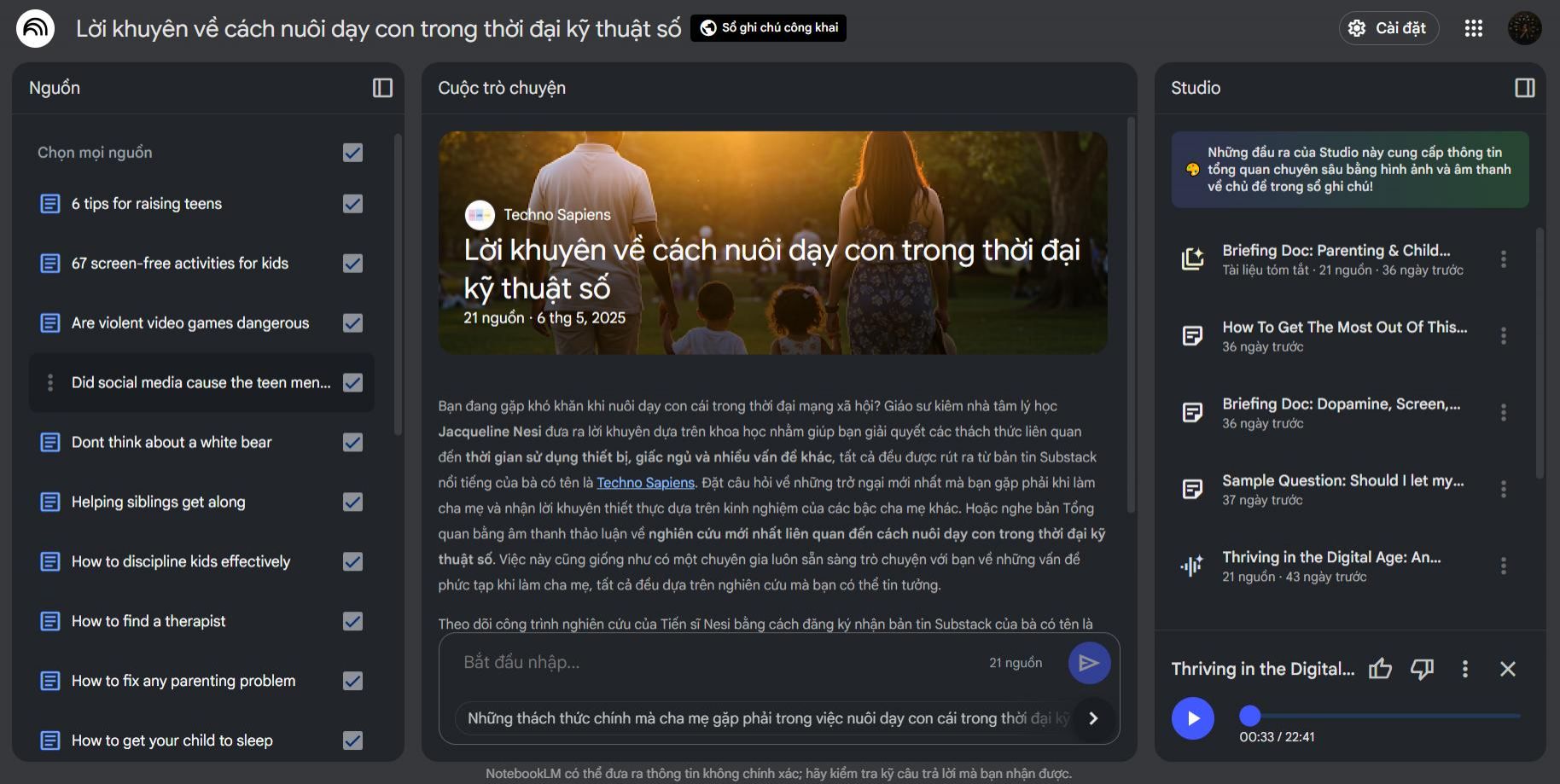Uncheck the Helping siblings get along source
The image size is (1560, 784).
352,502
